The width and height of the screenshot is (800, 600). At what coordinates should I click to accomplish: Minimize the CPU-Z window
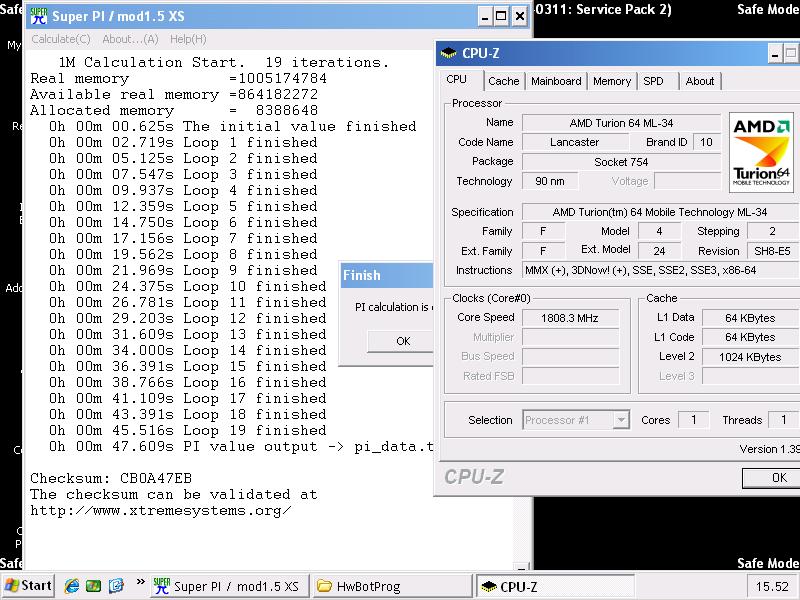coord(775,53)
